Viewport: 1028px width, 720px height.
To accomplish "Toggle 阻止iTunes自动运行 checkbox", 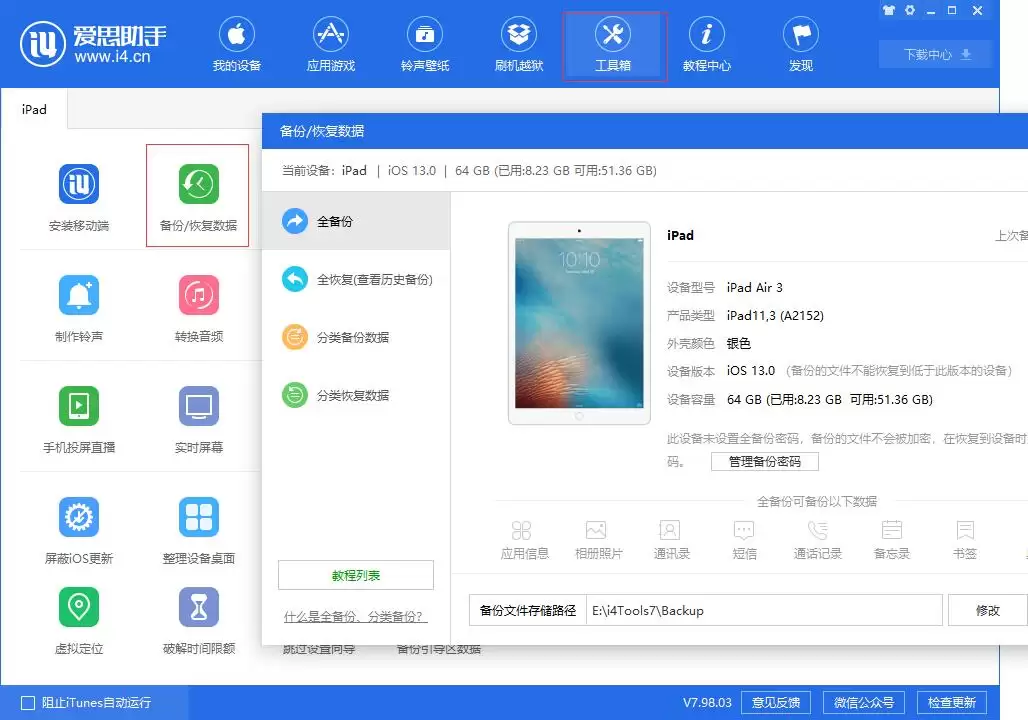I will (x=28, y=703).
